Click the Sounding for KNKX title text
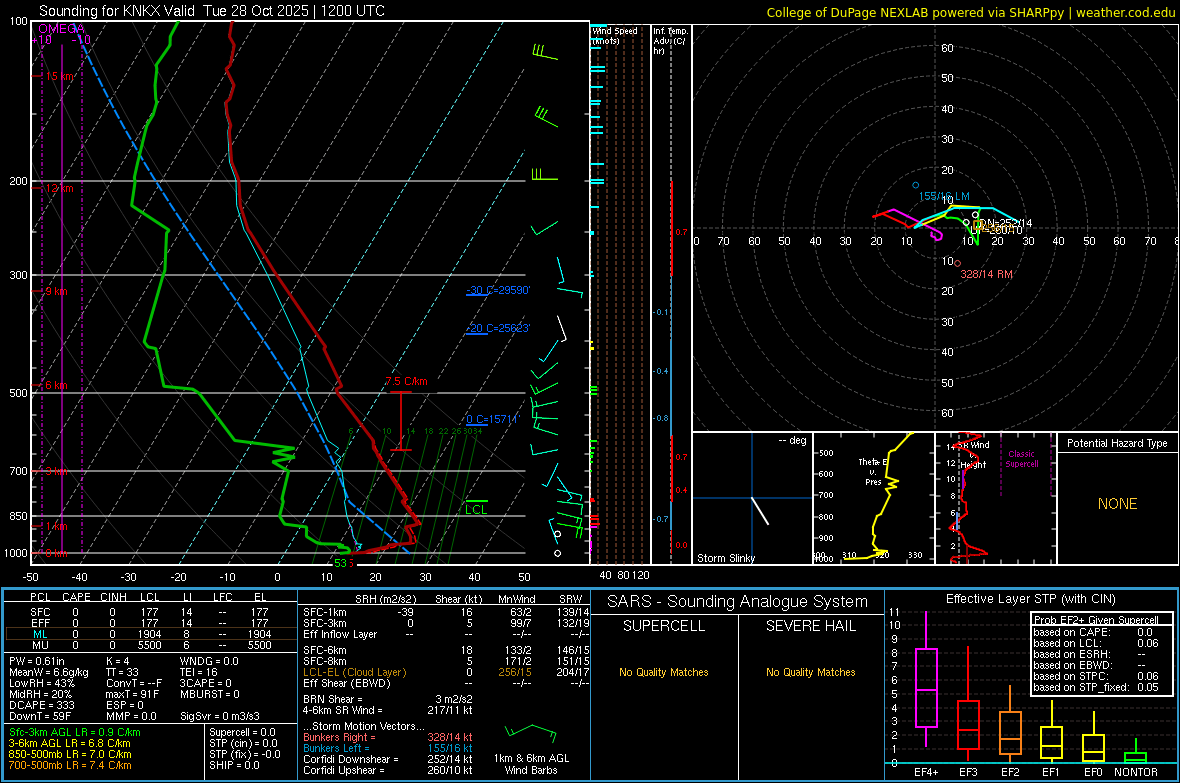Screen dimensions: 1180x783 211,11
